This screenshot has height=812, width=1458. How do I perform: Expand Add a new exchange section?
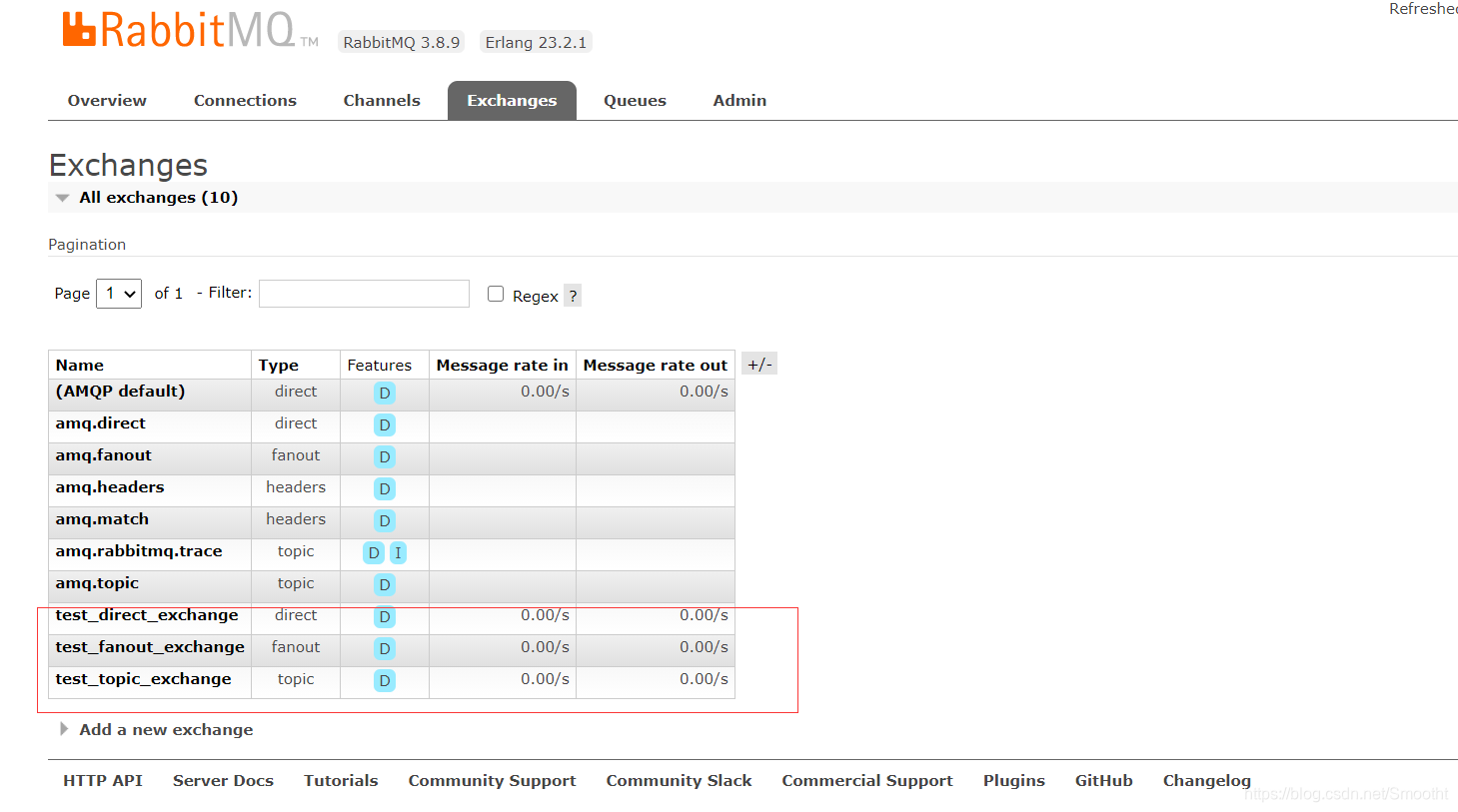pos(166,730)
